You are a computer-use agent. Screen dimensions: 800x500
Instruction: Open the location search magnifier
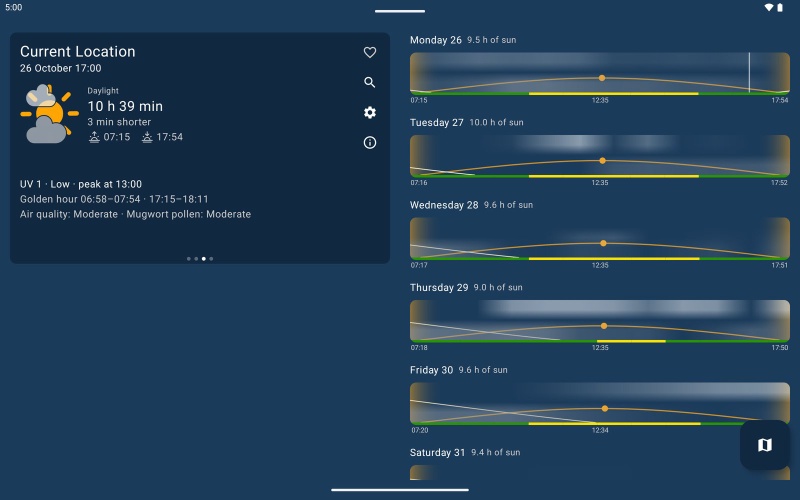pyautogui.click(x=370, y=82)
